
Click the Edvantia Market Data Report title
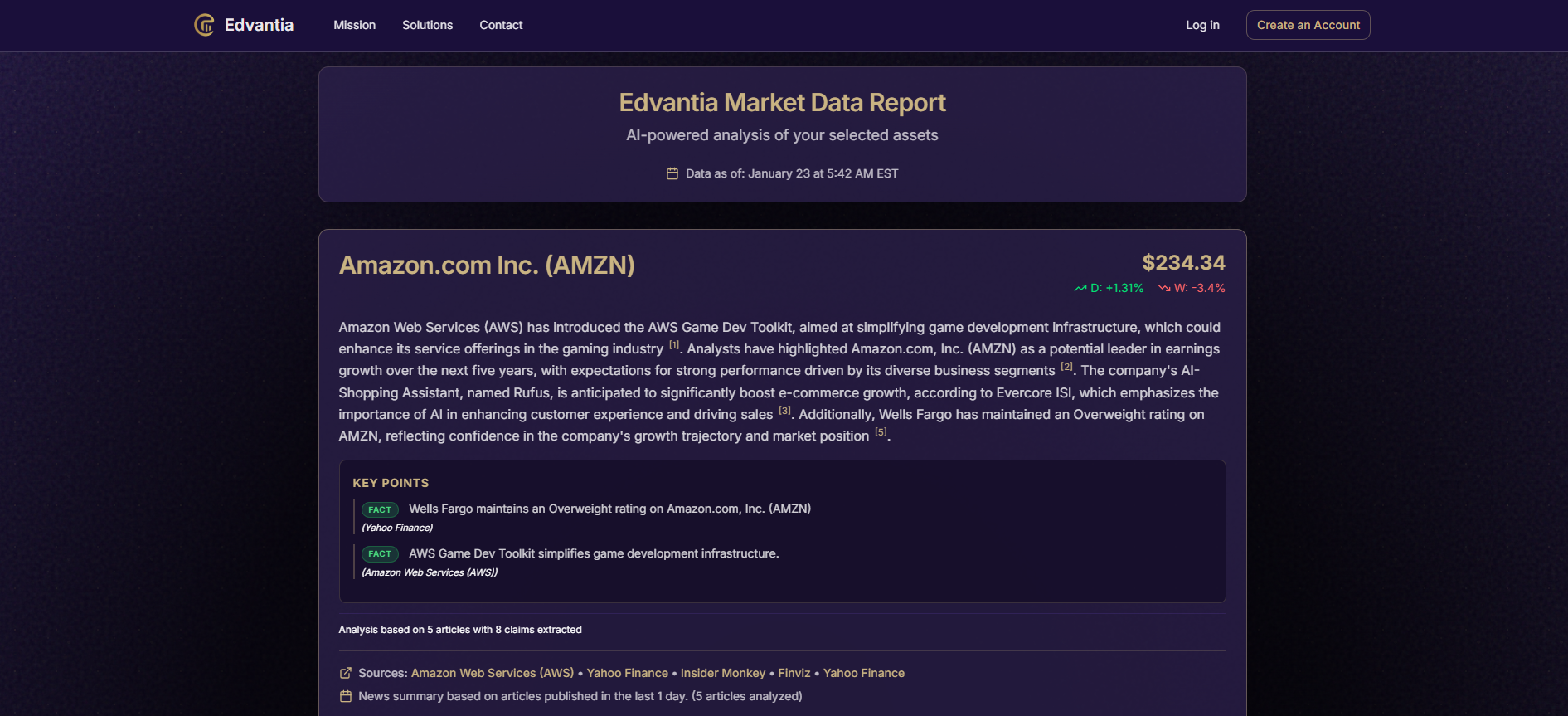[x=782, y=103]
